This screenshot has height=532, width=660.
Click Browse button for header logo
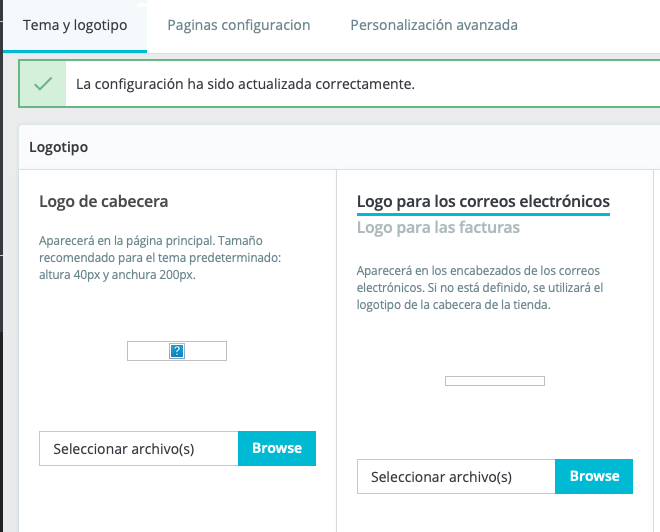pyautogui.click(x=277, y=448)
